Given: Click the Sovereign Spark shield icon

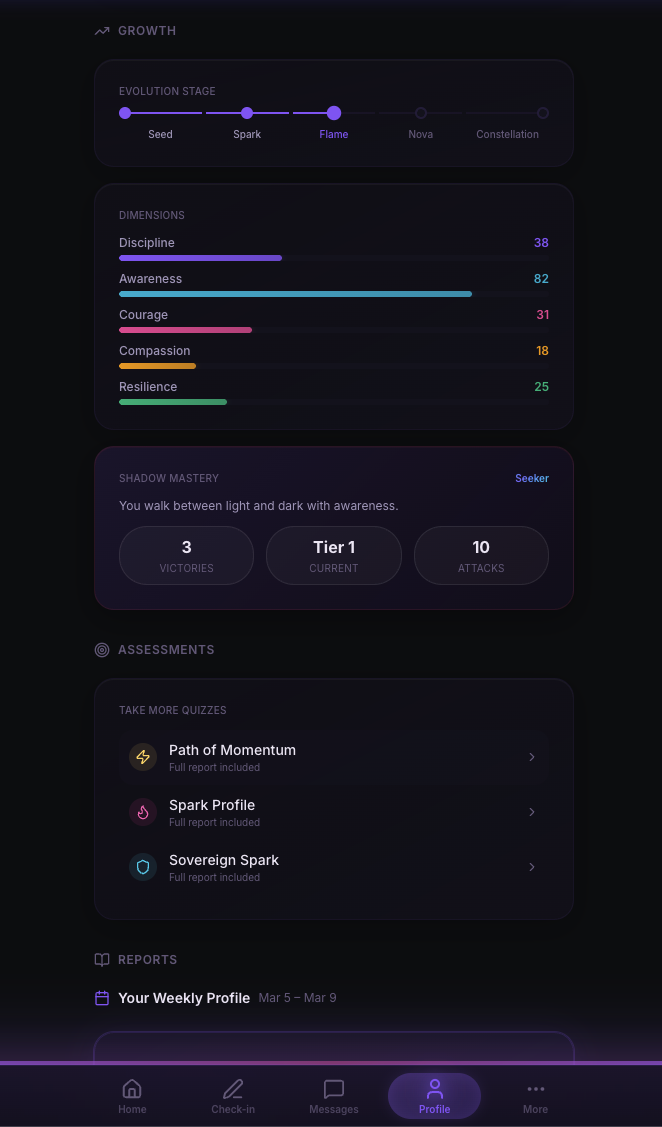Looking at the screenshot, I should (x=143, y=867).
